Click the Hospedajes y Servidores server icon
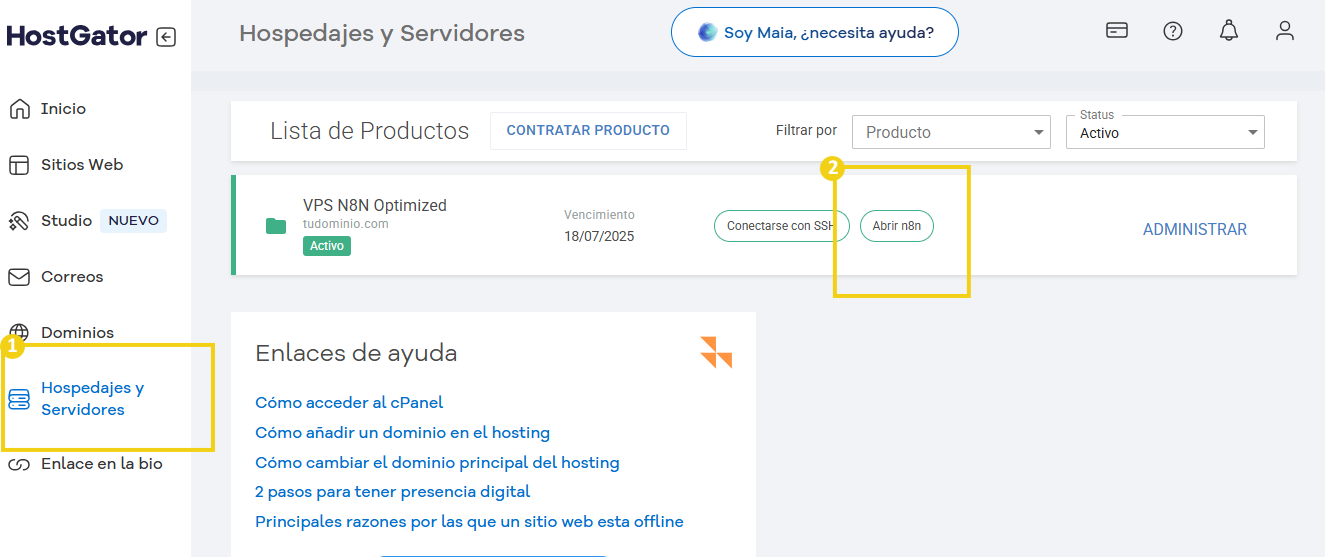This screenshot has height=557, width=1325. pyautogui.click(x=19, y=400)
